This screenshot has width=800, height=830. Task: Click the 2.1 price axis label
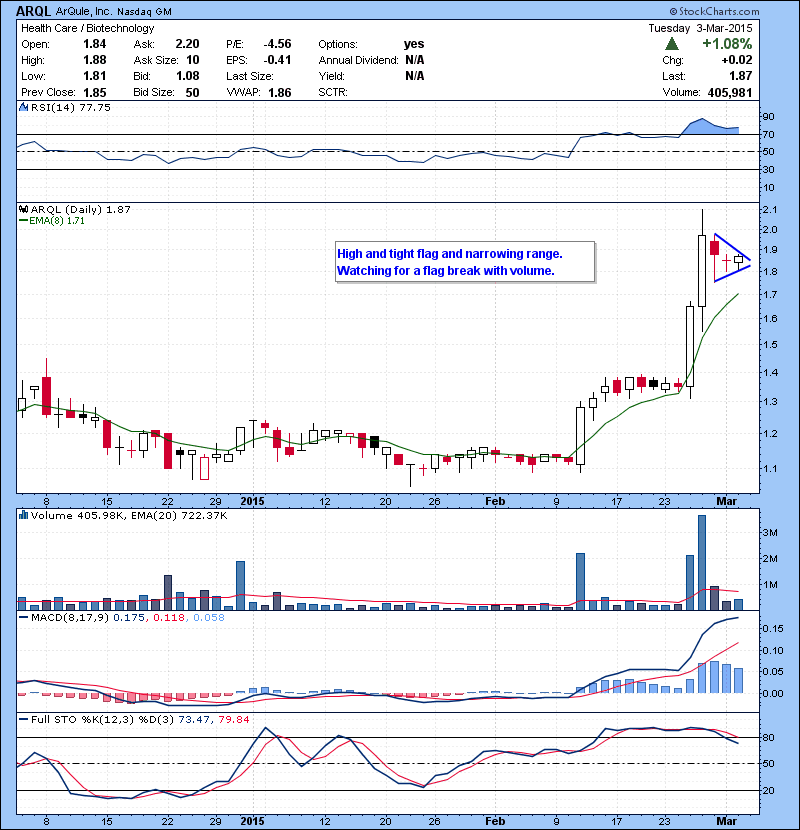click(x=769, y=210)
